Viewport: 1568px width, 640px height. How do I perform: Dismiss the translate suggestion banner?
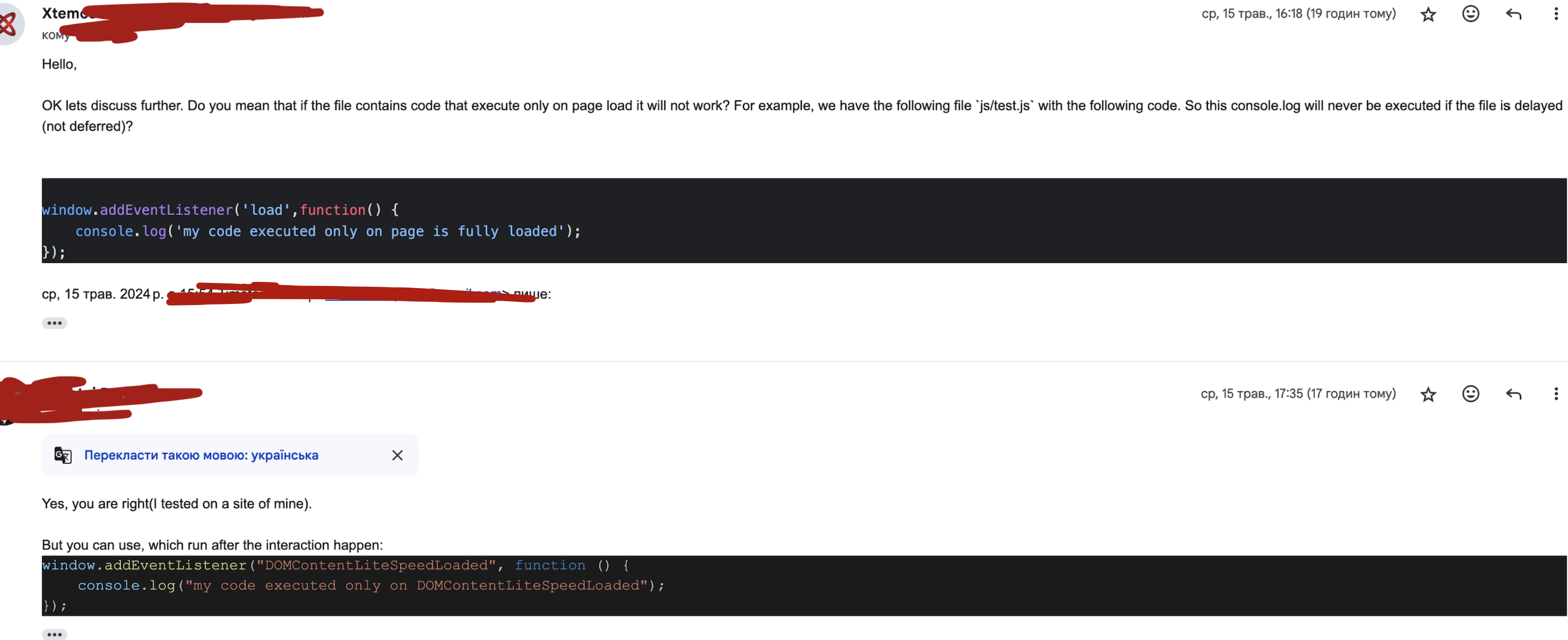coord(397,455)
